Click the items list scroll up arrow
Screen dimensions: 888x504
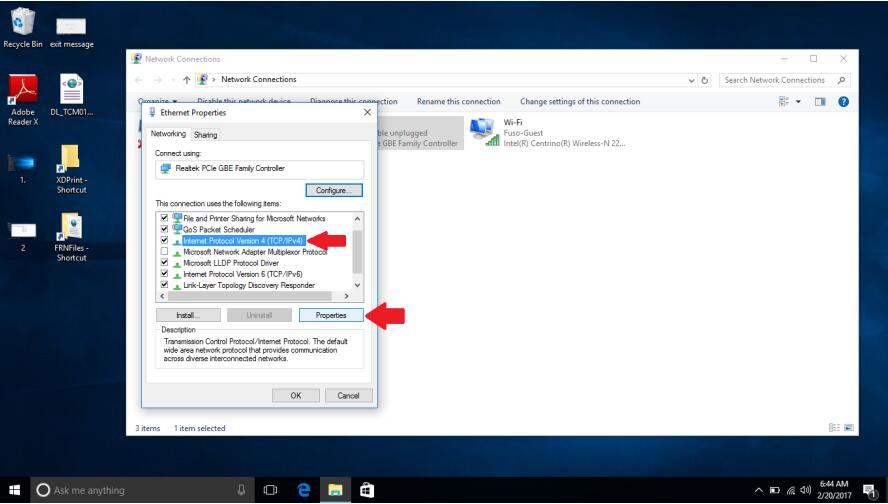point(357,219)
